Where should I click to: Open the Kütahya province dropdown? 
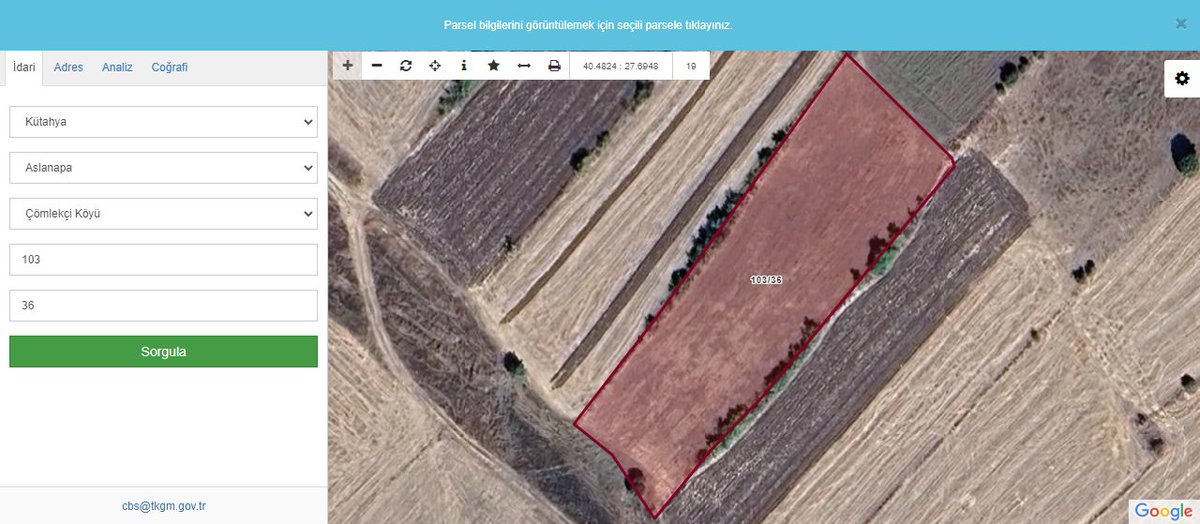pyautogui.click(x=163, y=122)
